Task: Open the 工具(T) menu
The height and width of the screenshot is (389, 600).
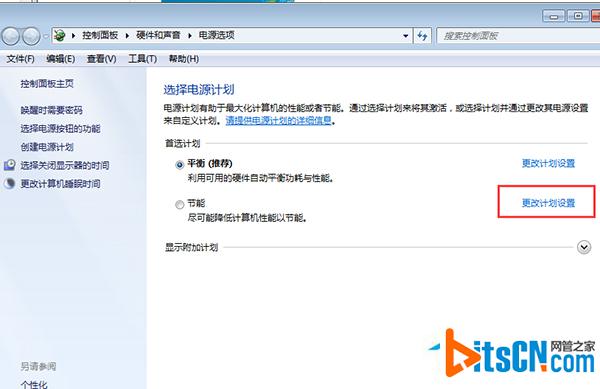Action: tap(142, 59)
